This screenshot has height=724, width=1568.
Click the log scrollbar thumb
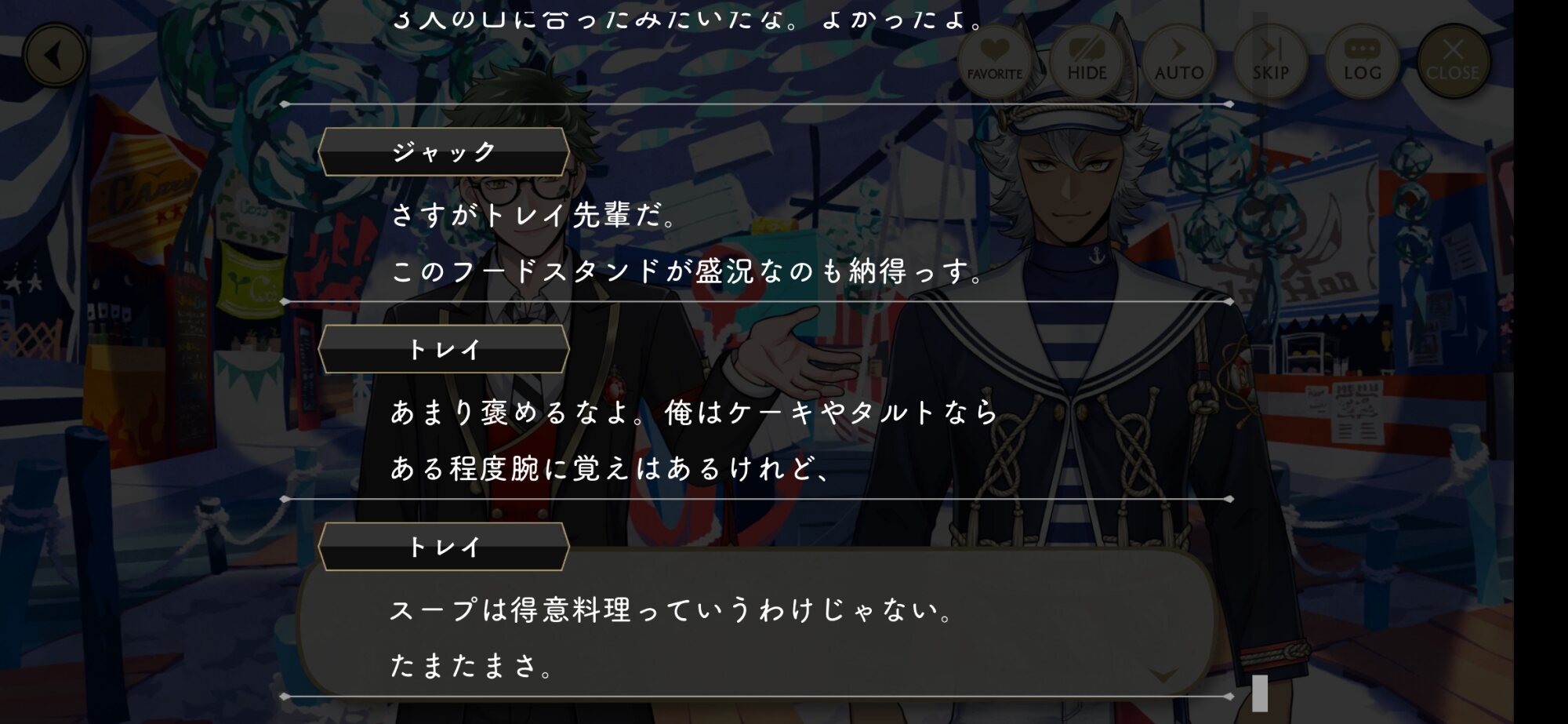coord(1260,693)
